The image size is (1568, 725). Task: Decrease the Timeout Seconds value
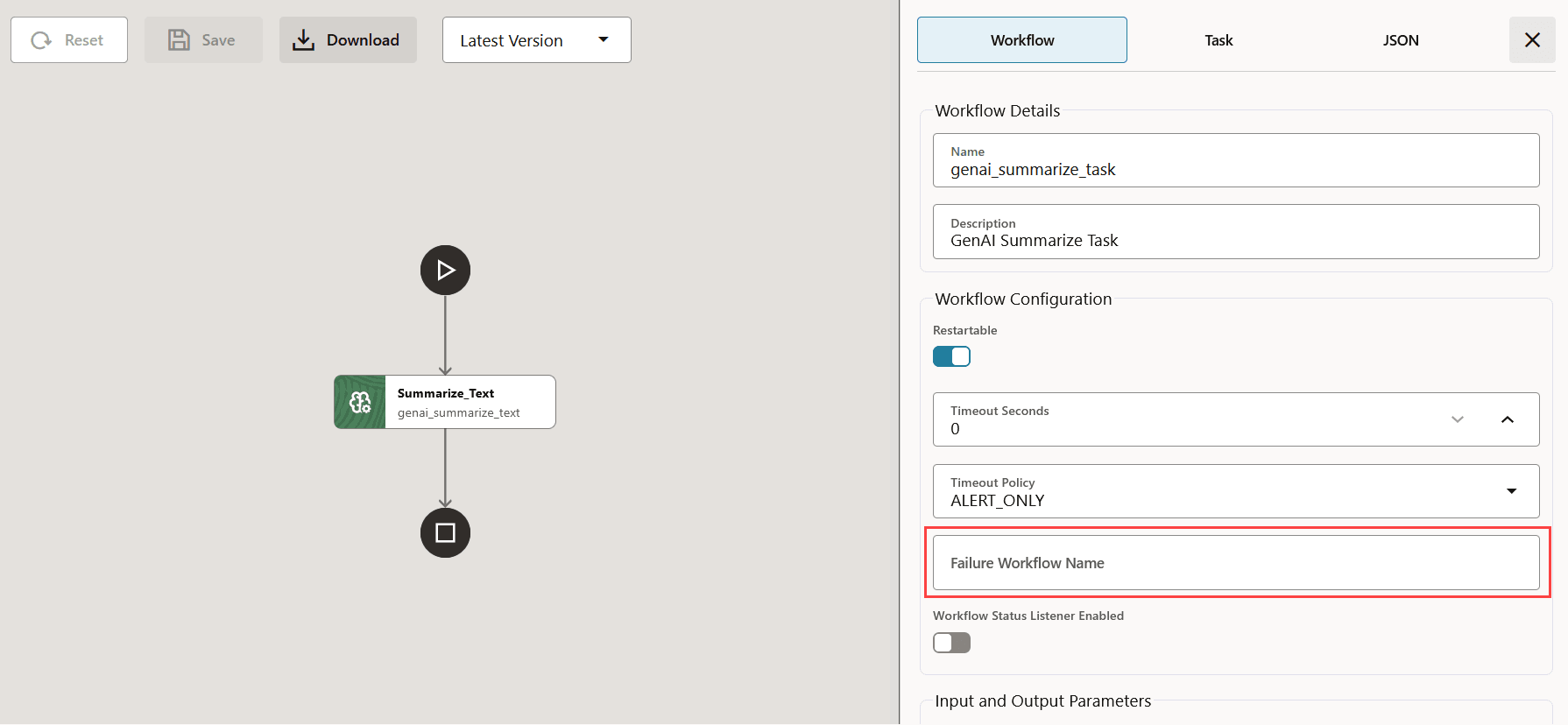pos(1458,419)
